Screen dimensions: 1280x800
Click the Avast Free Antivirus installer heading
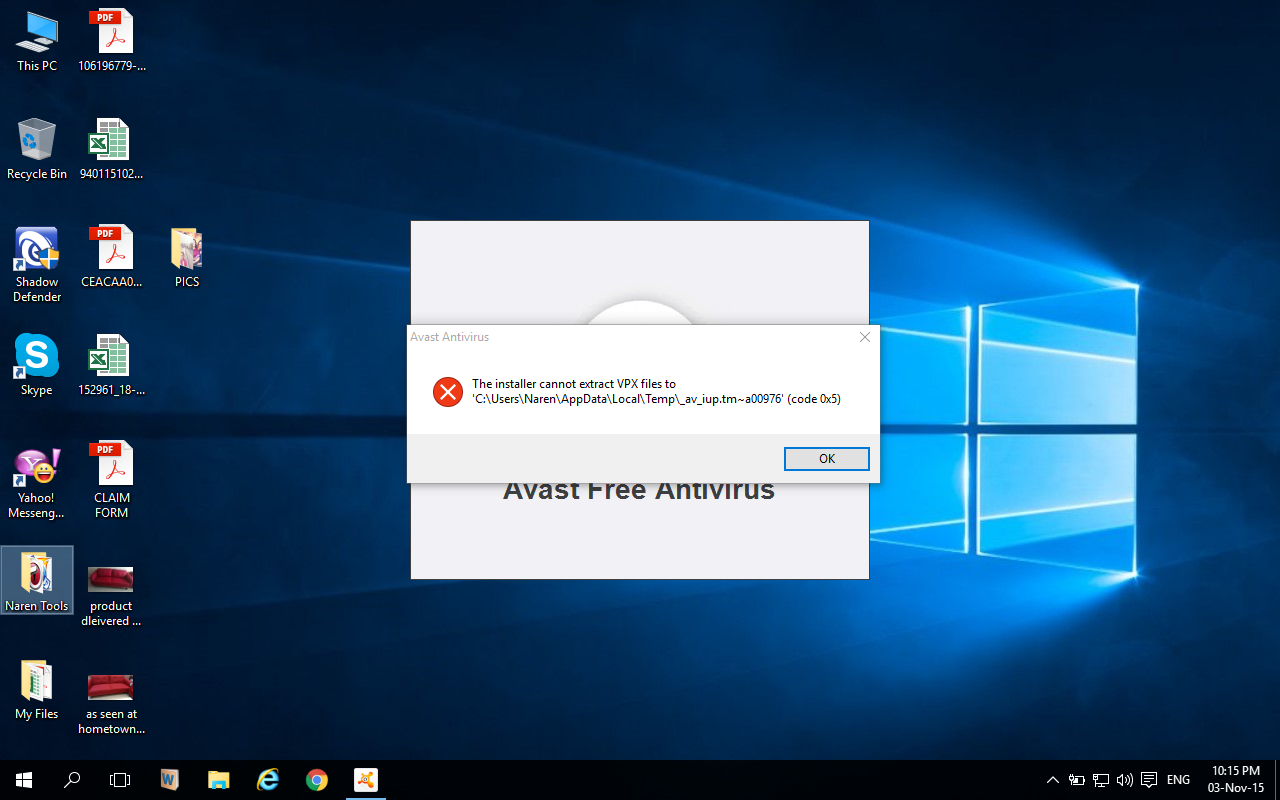[638, 491]
